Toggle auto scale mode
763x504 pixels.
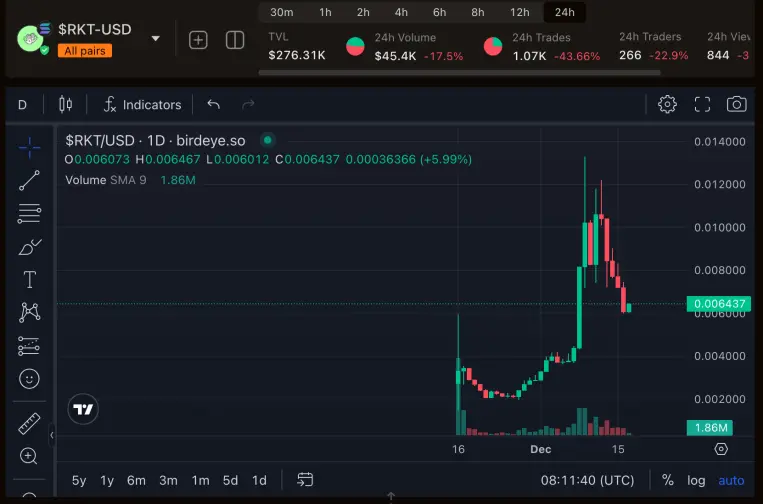731,480
